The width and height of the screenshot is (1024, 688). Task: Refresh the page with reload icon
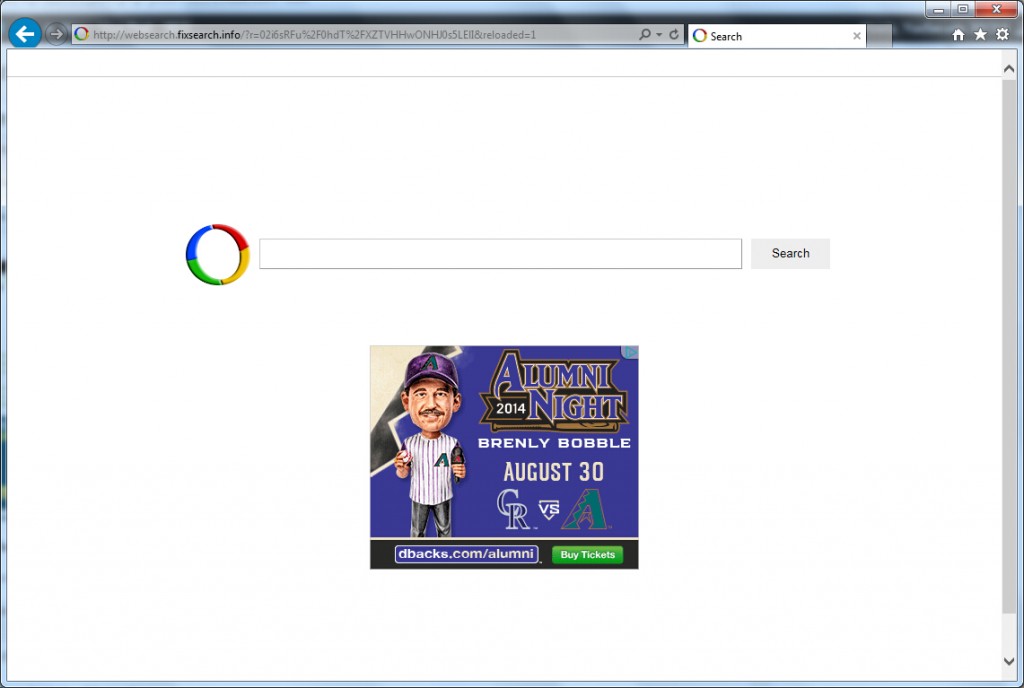[x=674, y=34]
